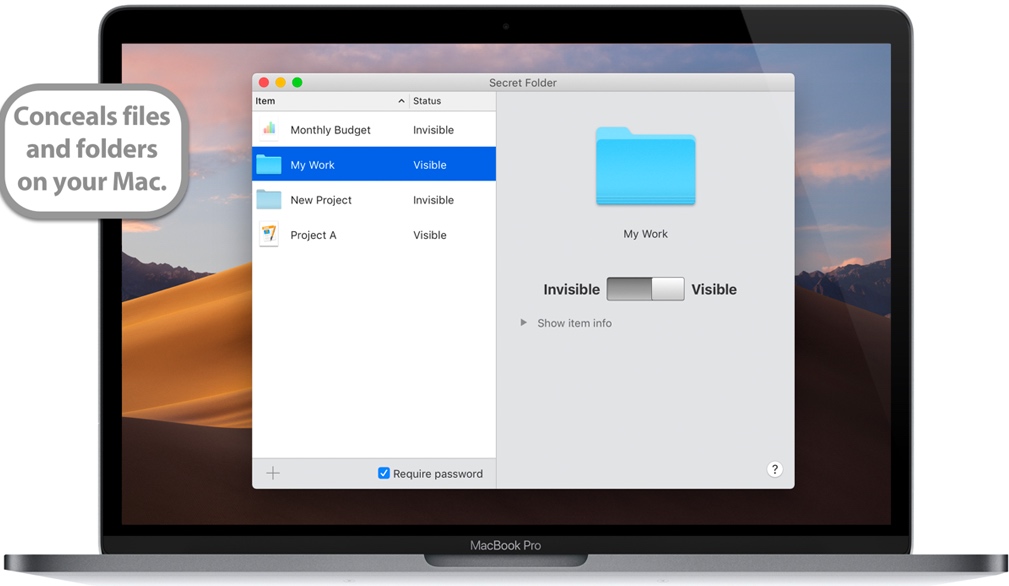Click the sort arrow in Item column
The image size is (1009, 586).
[402, 101]
